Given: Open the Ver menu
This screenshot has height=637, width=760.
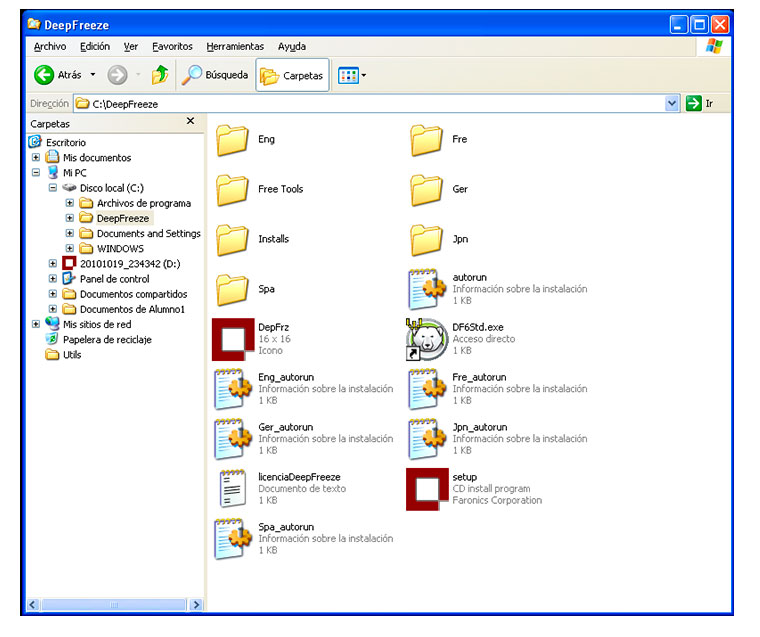Looking at the screenshot, I should (131, 47).
